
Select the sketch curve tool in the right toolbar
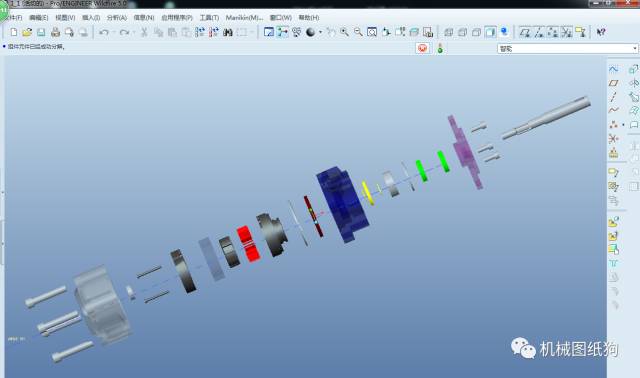[613, 69]
